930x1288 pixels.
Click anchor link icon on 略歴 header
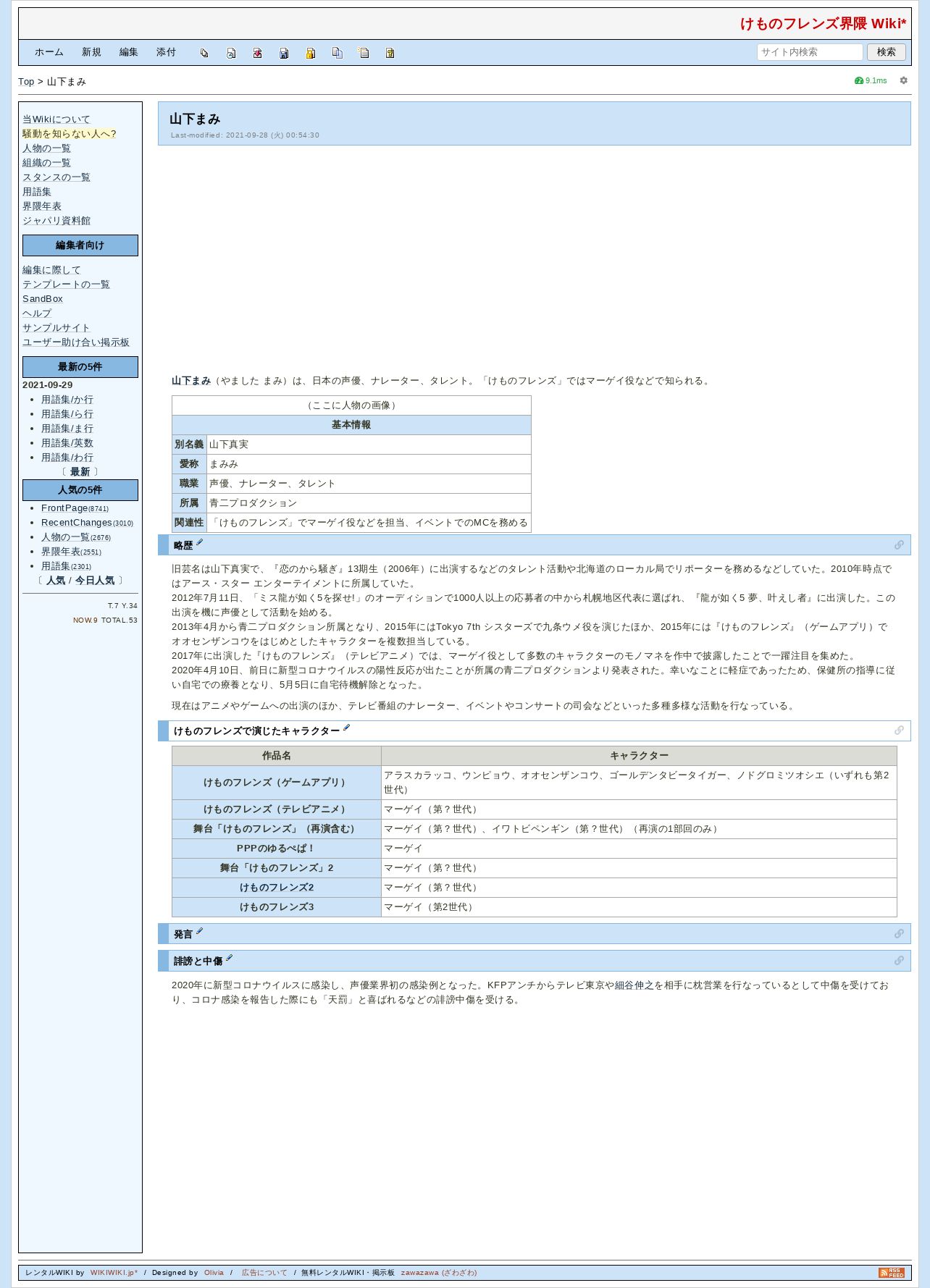pos(899,545)
